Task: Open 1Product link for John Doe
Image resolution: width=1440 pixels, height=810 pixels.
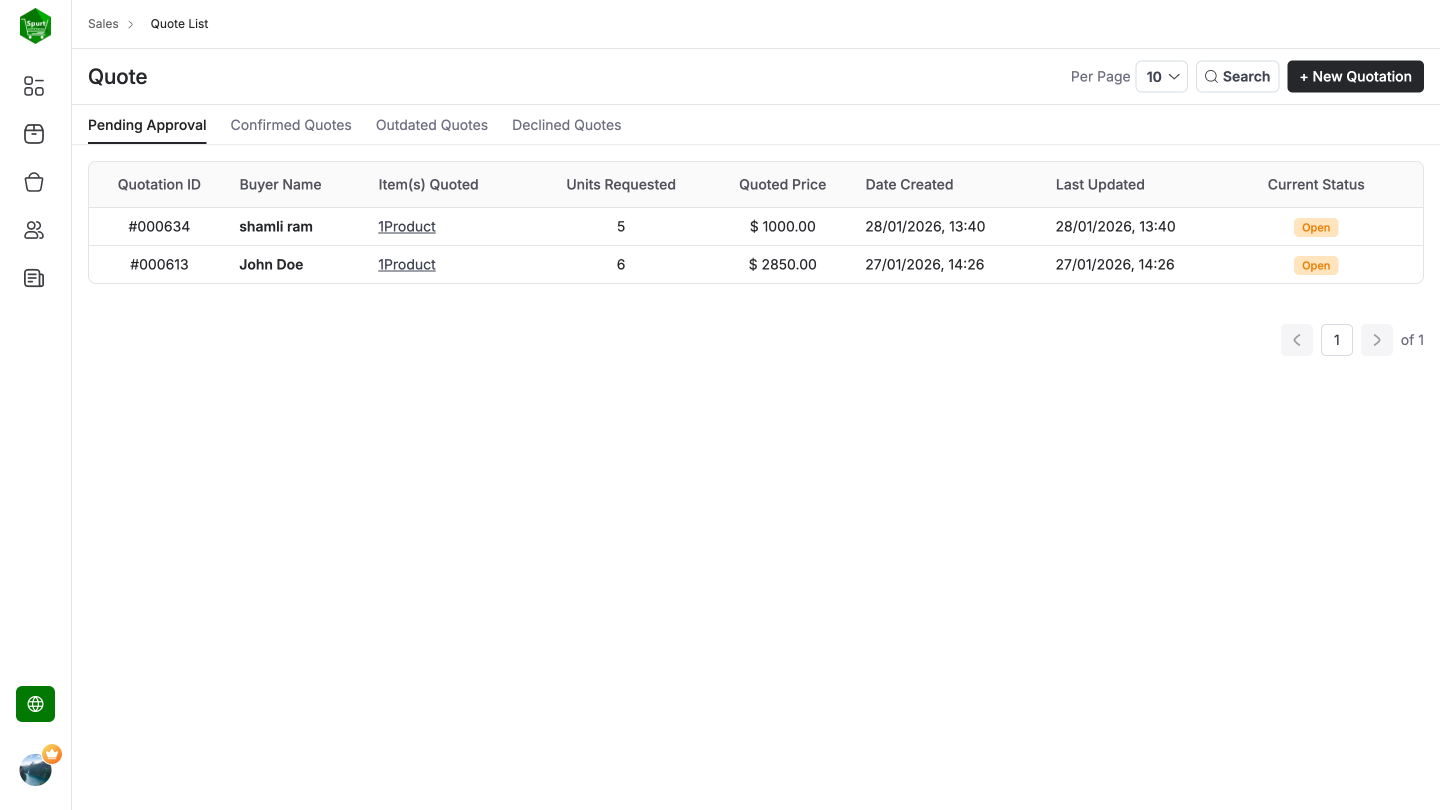Action: (x=407, y=265)
